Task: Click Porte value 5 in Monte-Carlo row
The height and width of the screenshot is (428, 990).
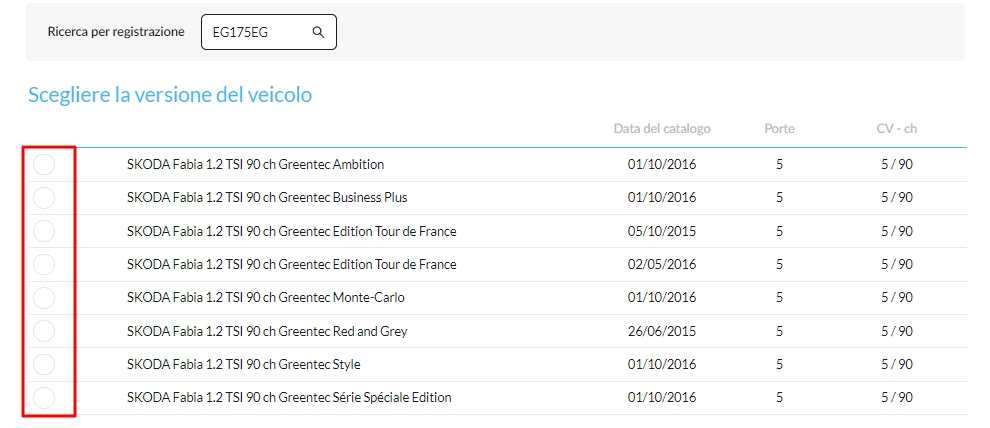Action: [779, 297]
